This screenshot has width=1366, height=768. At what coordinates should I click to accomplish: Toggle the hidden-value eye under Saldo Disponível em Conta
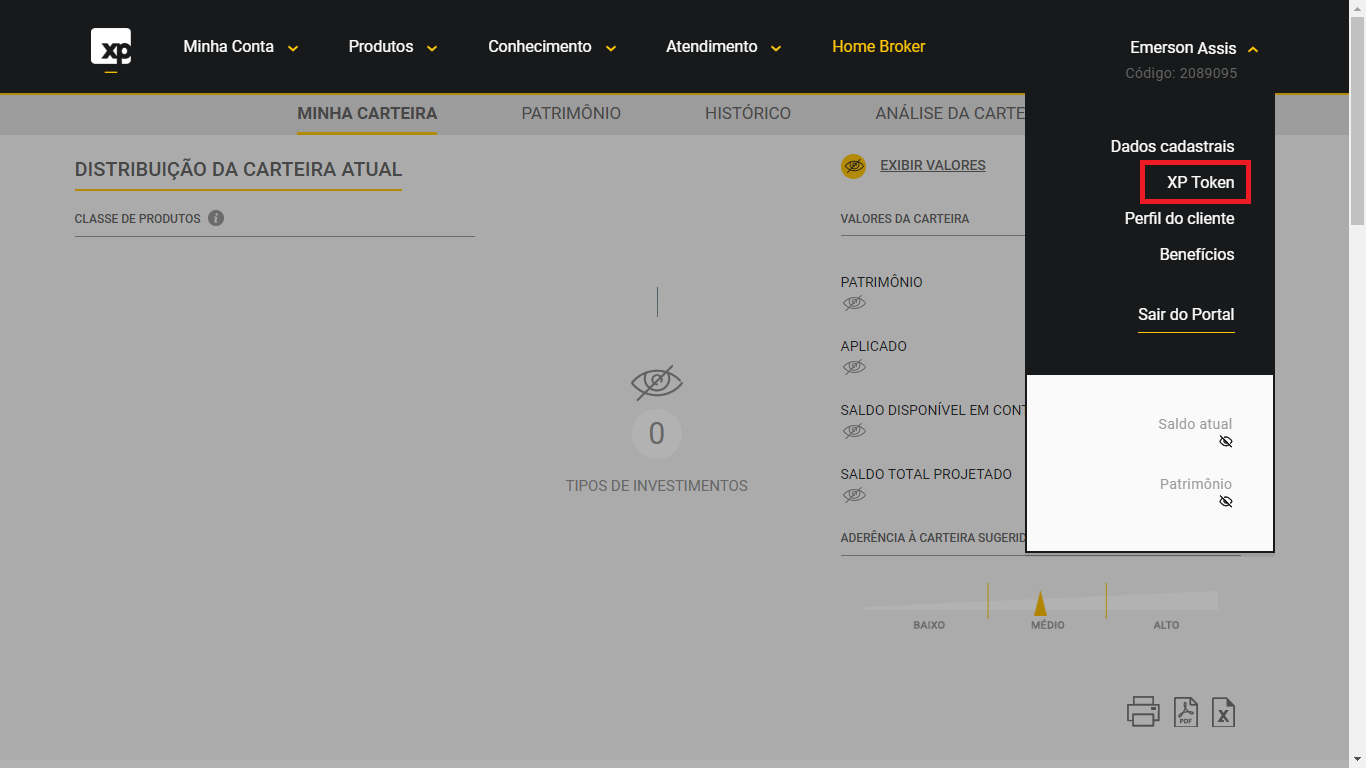point(854,431)
